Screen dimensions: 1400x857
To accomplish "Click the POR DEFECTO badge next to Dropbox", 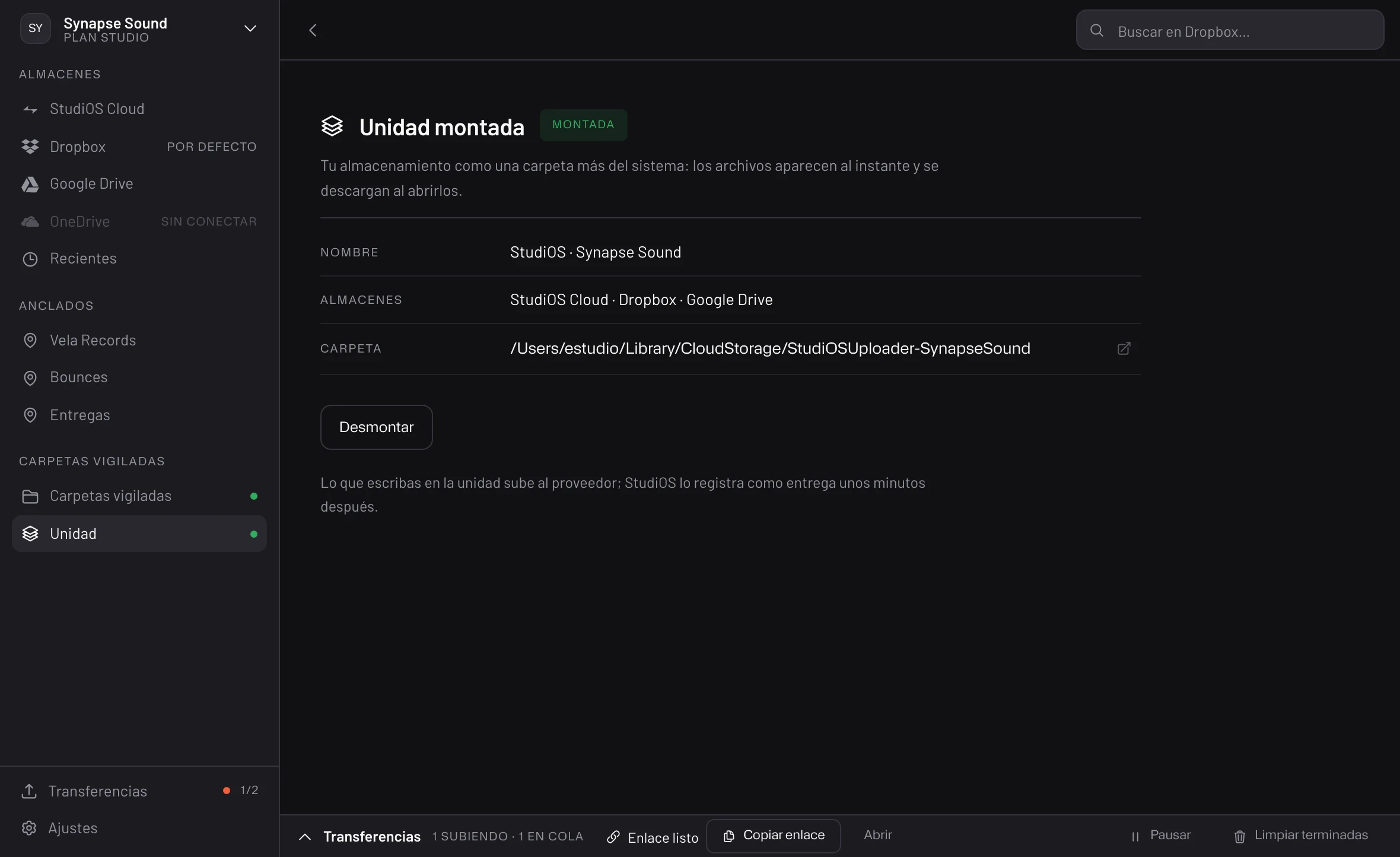I will [x=212, y=147].
